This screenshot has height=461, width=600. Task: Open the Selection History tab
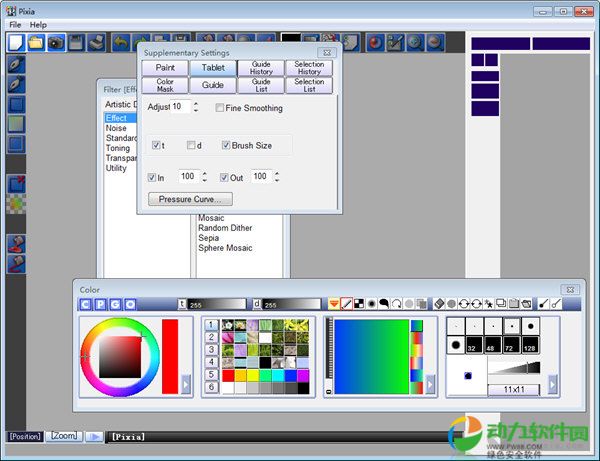pyautogui.click(x=309, y=68)
